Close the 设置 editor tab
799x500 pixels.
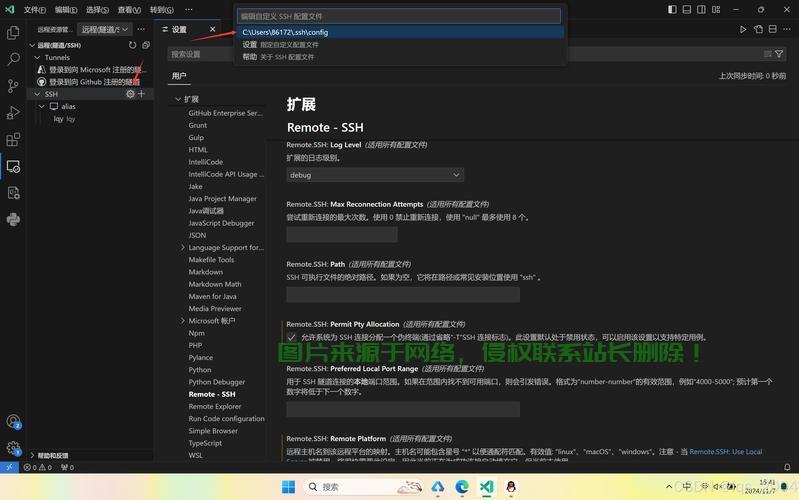click(x=212, y=30)
